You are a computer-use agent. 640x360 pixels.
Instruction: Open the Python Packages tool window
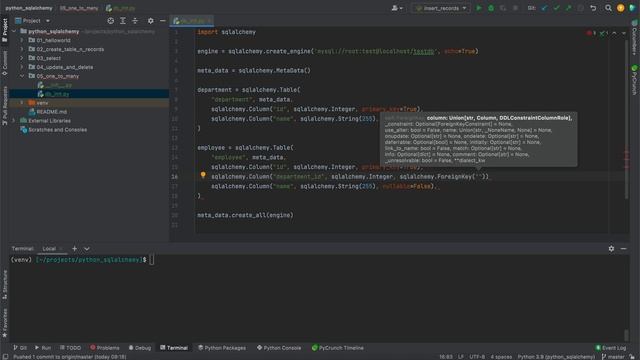(222, 348)
